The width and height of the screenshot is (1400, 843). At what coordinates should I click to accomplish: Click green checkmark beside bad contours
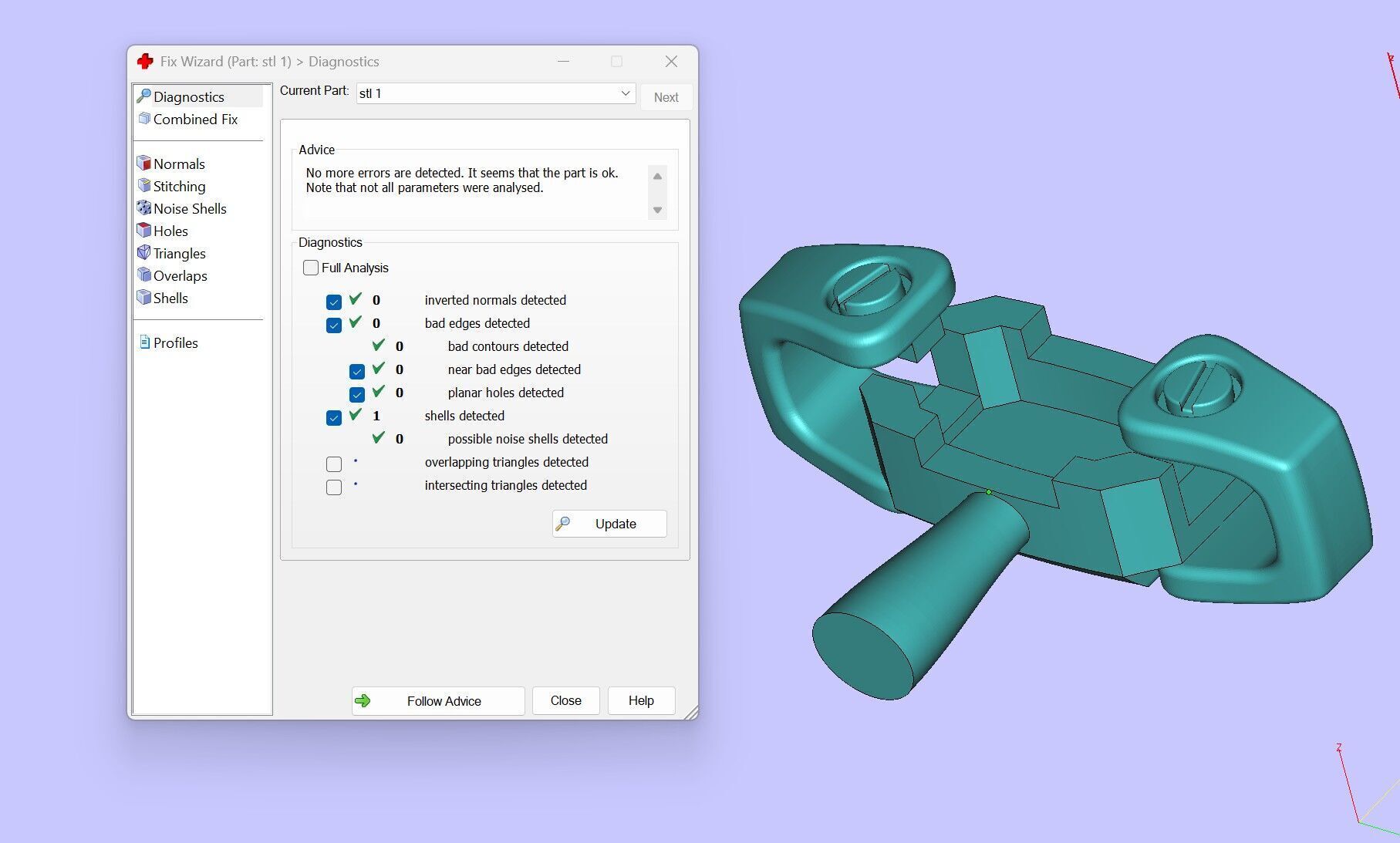[379, 346]
